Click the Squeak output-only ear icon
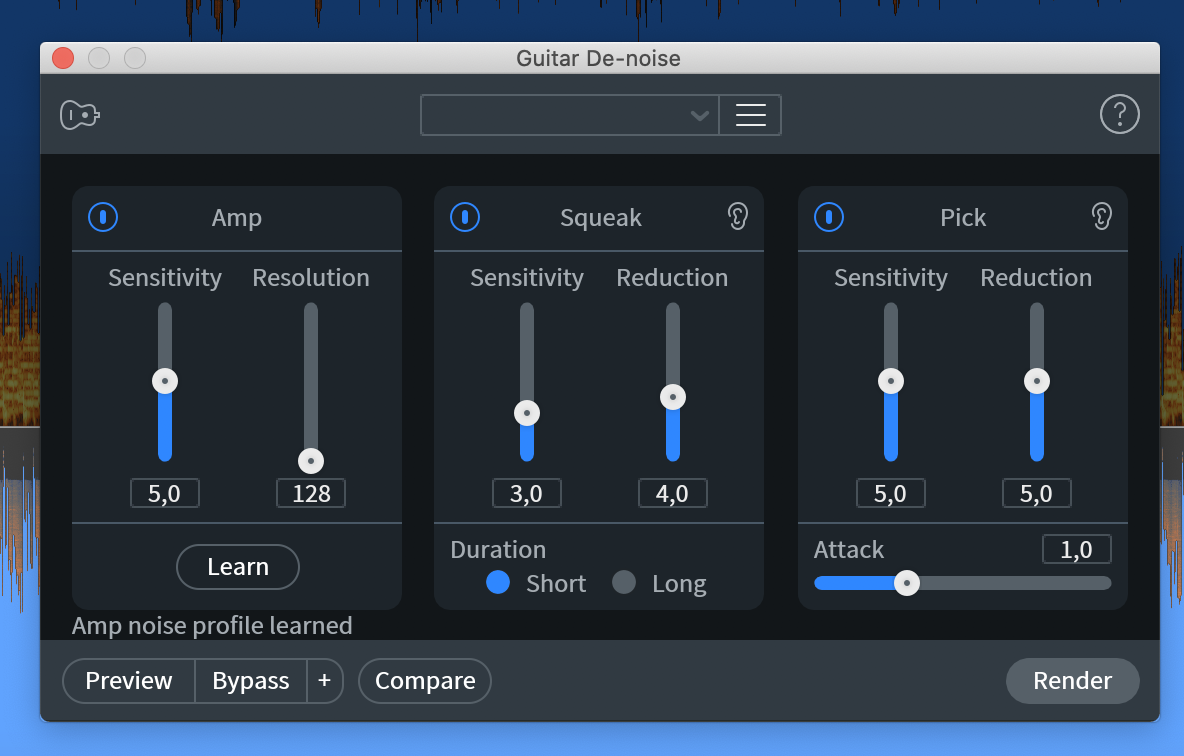Screen dimensions: 1184x756 pyautogui.click(x=738, y=217)
